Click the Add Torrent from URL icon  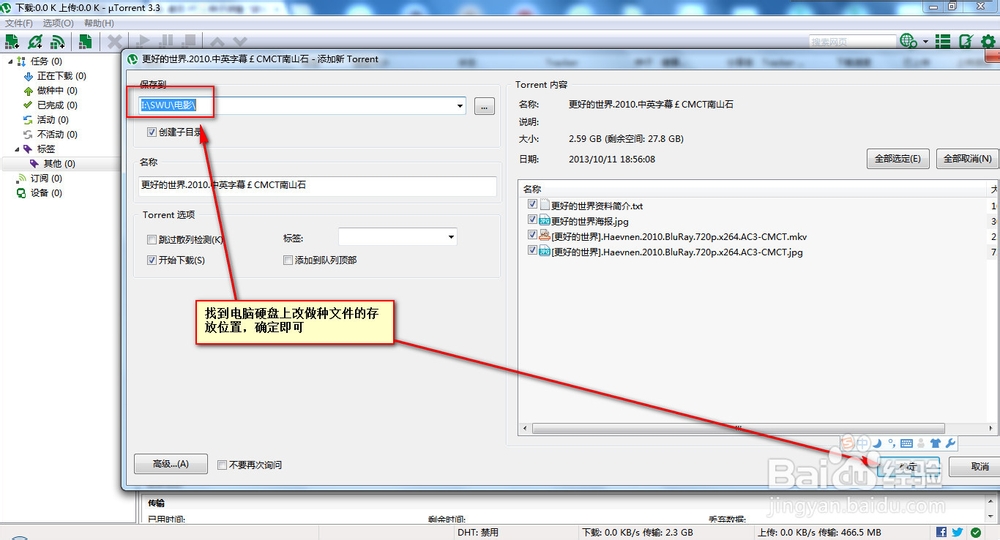click(35, 42)
